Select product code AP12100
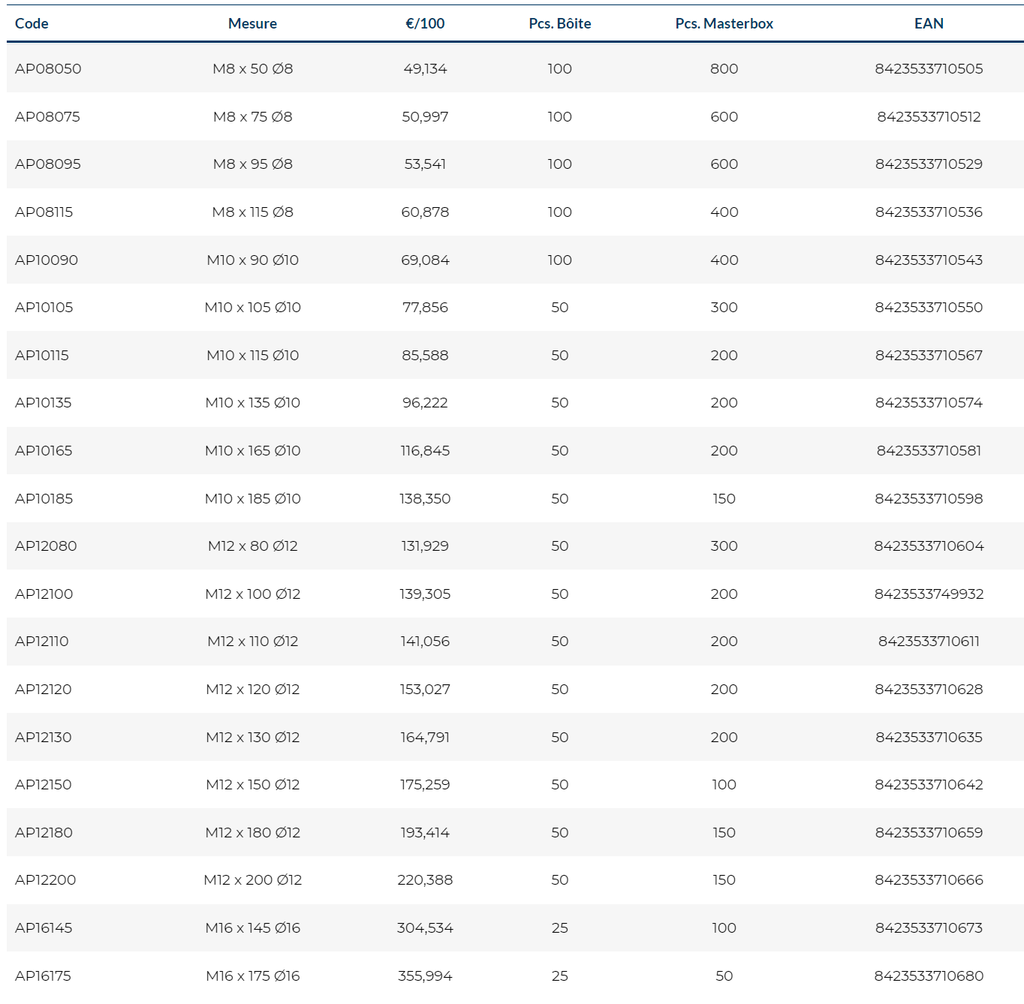This screenshot has height=1004, width=1024. point(44,594)
